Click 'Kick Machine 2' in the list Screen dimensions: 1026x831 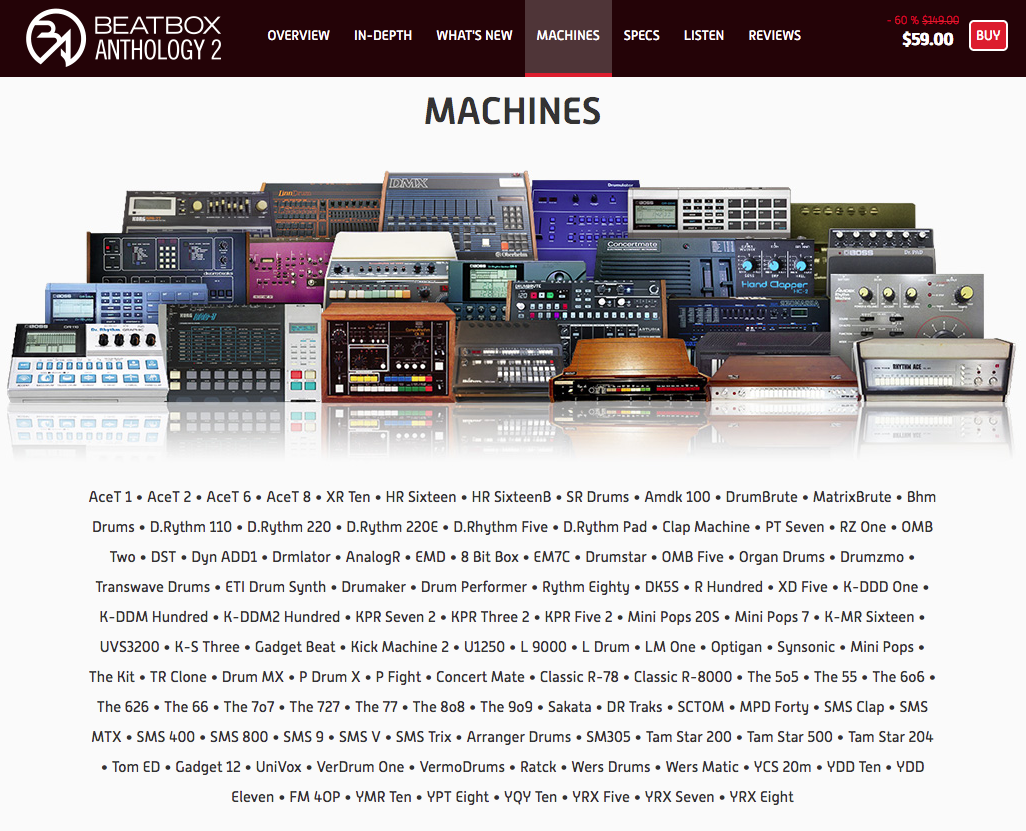pos(400,648)
